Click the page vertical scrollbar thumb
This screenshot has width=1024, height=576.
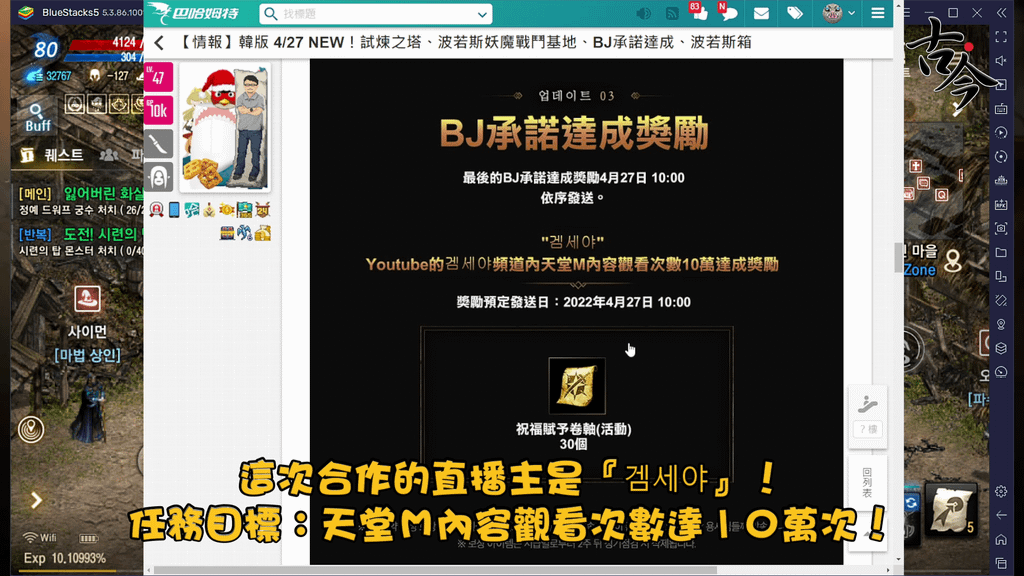[x=898, y=257]
